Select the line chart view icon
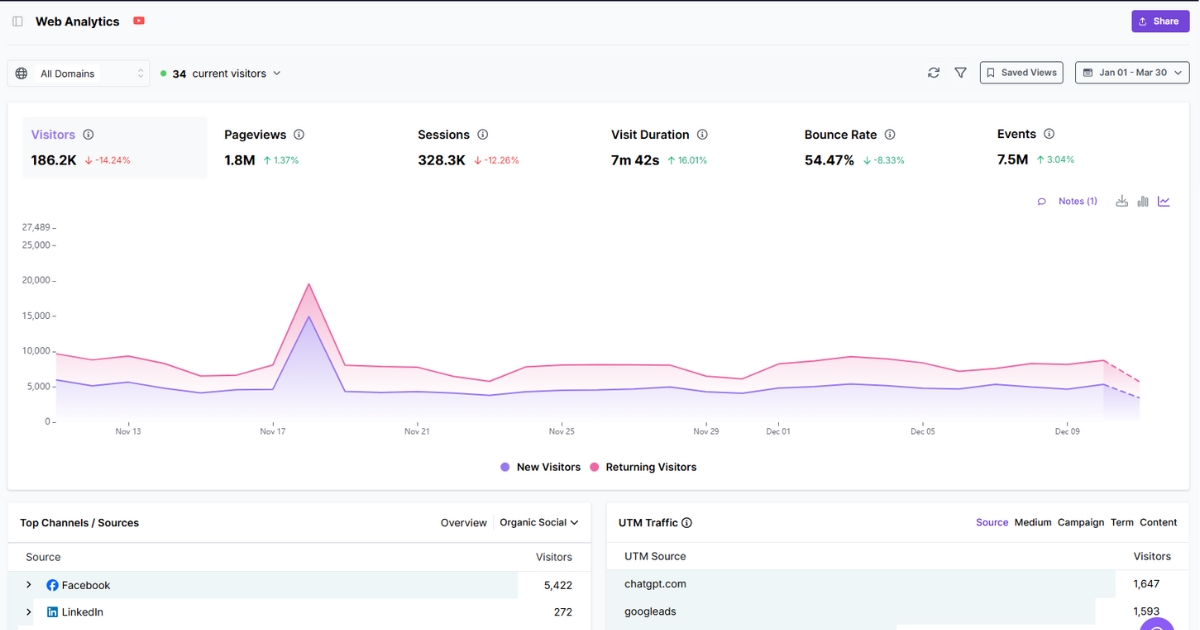1200x630 pixels. tap(1163, 200)
